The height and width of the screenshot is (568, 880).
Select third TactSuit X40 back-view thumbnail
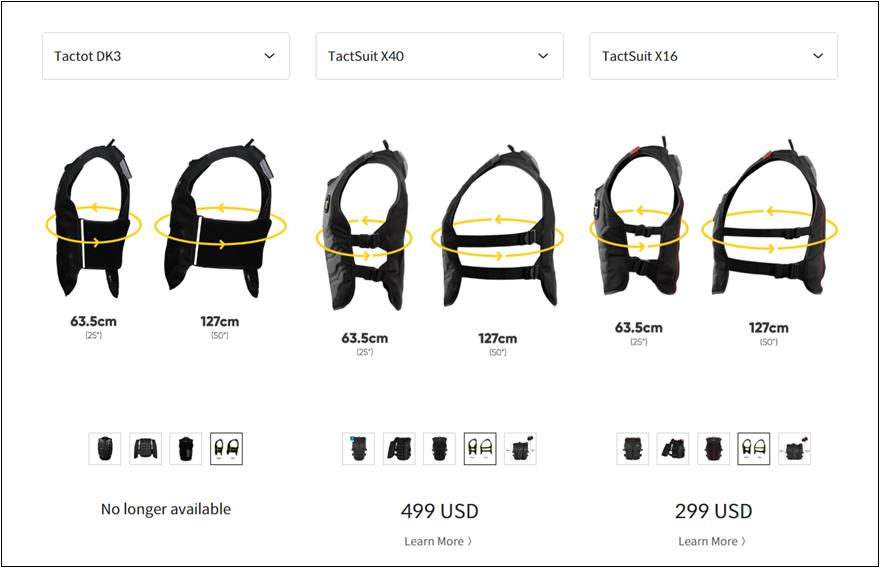click(x=439, y=448)
